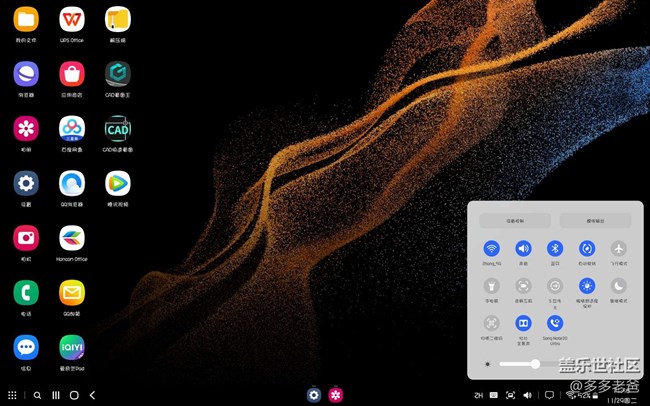Turn off Bluetooth in the quick panel
The height and width of the screenshot is (406, 650).
click(x=554, y=249)
